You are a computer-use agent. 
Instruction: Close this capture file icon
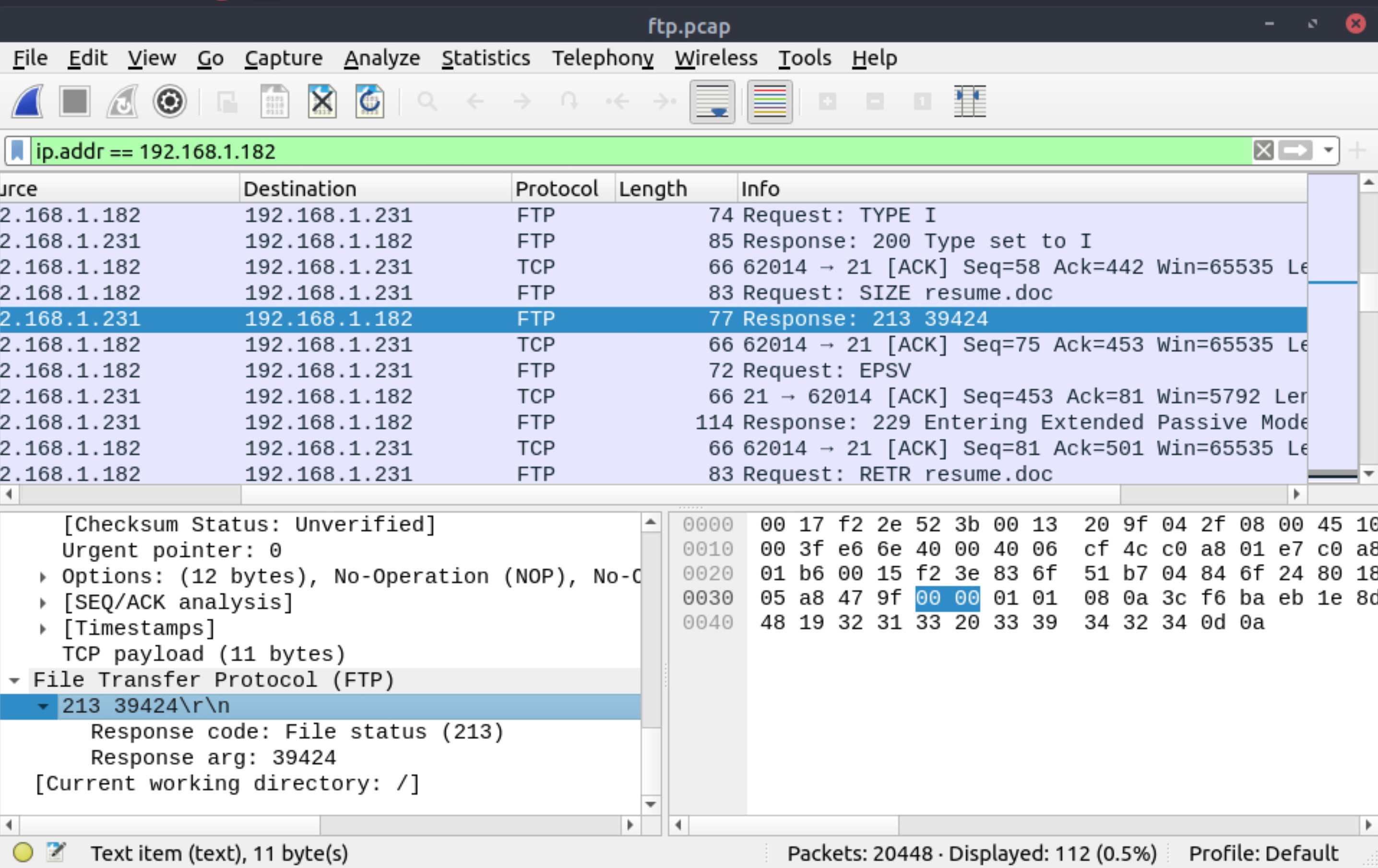tap(322, 102)
